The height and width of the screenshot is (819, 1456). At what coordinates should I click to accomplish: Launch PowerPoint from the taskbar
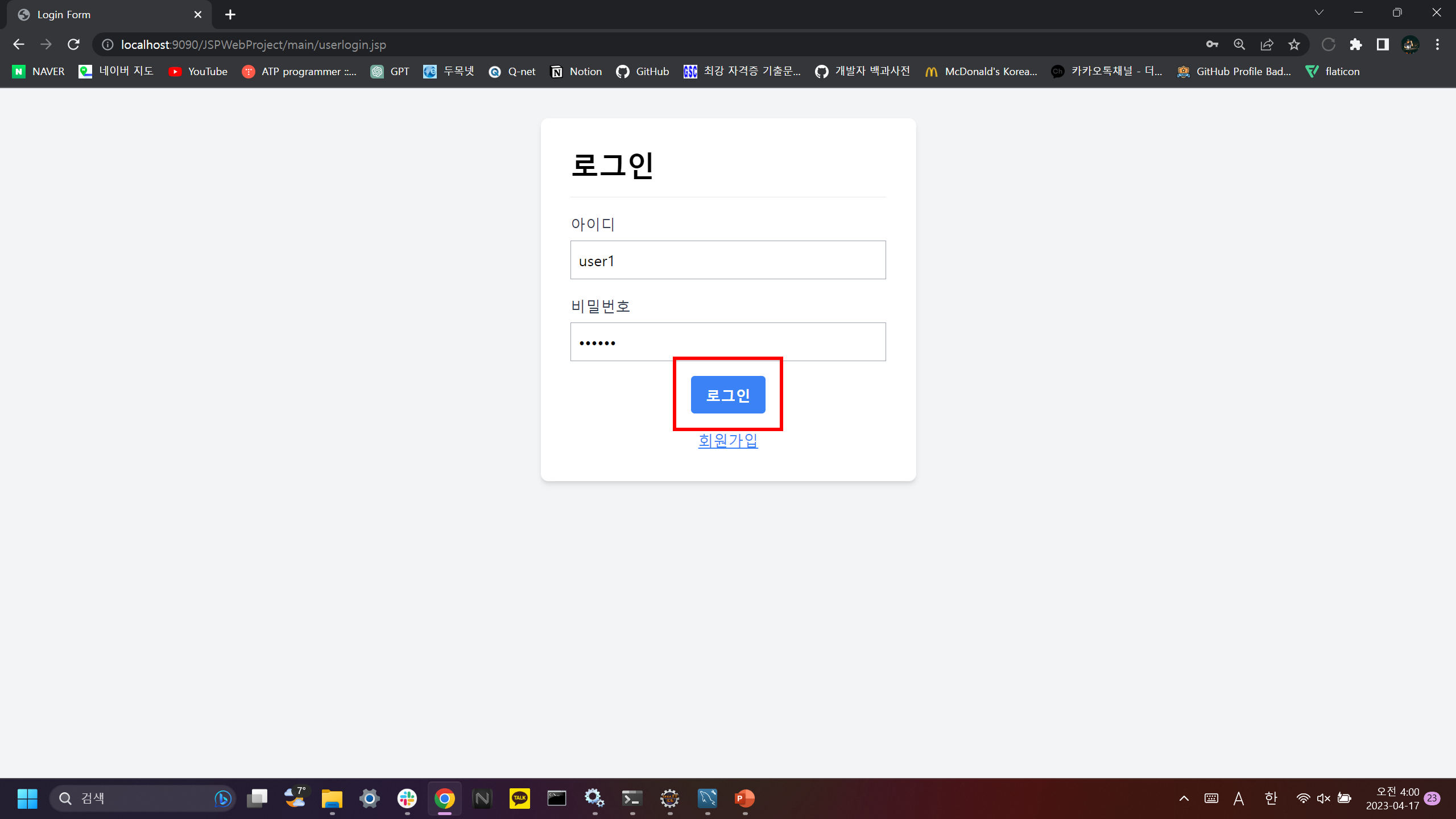[744, 799]
